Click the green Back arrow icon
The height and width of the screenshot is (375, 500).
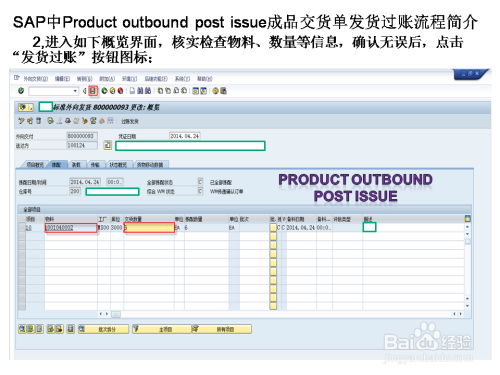(x=104, y=91)
